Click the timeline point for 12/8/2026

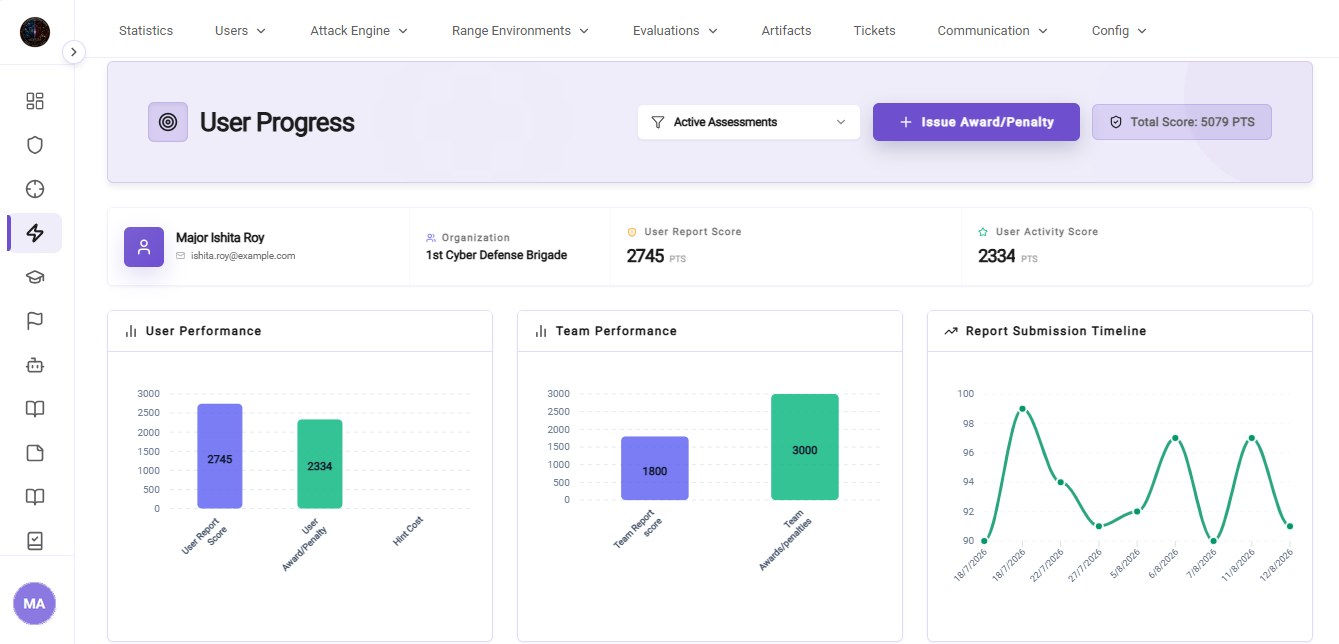[x=1290, y=526]
